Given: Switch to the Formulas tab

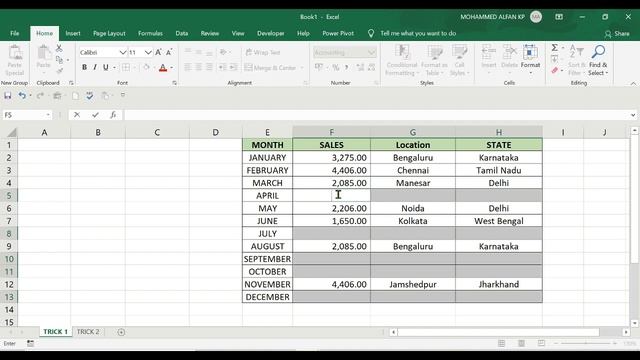Looking at the screenshot, I should pos(150,33).
